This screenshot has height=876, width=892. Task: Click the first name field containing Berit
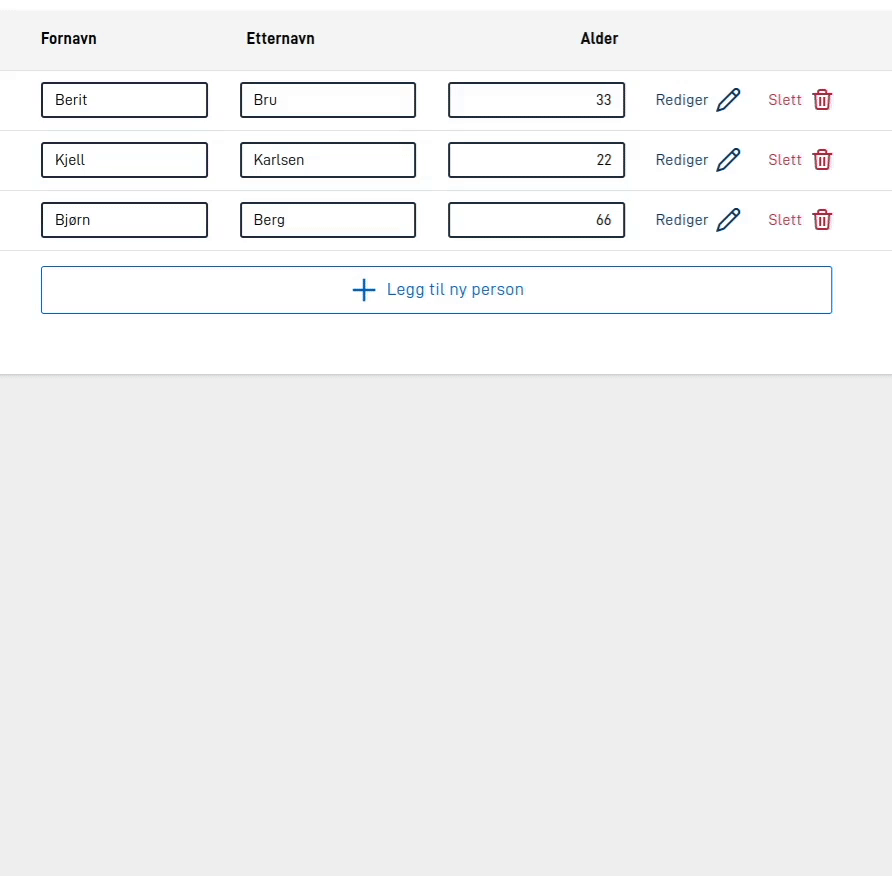click(x=124, y=100)
